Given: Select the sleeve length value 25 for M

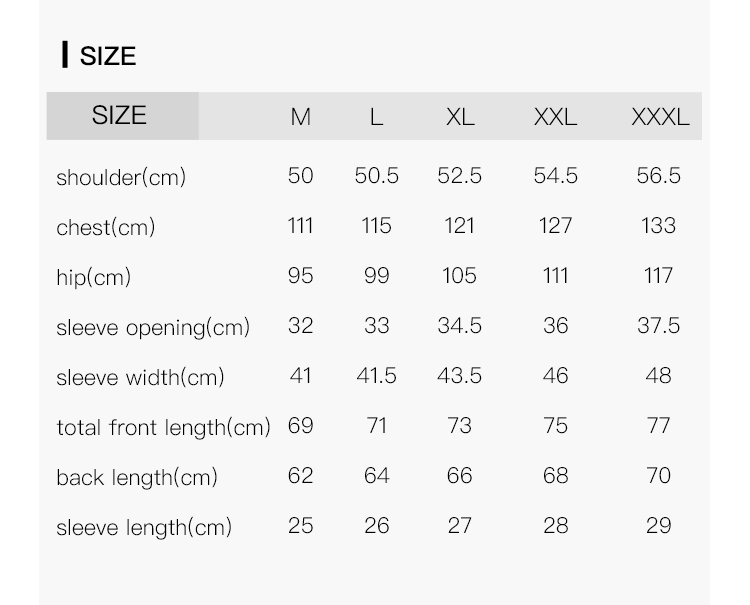Looking at the screenshot, I should 300,525.
